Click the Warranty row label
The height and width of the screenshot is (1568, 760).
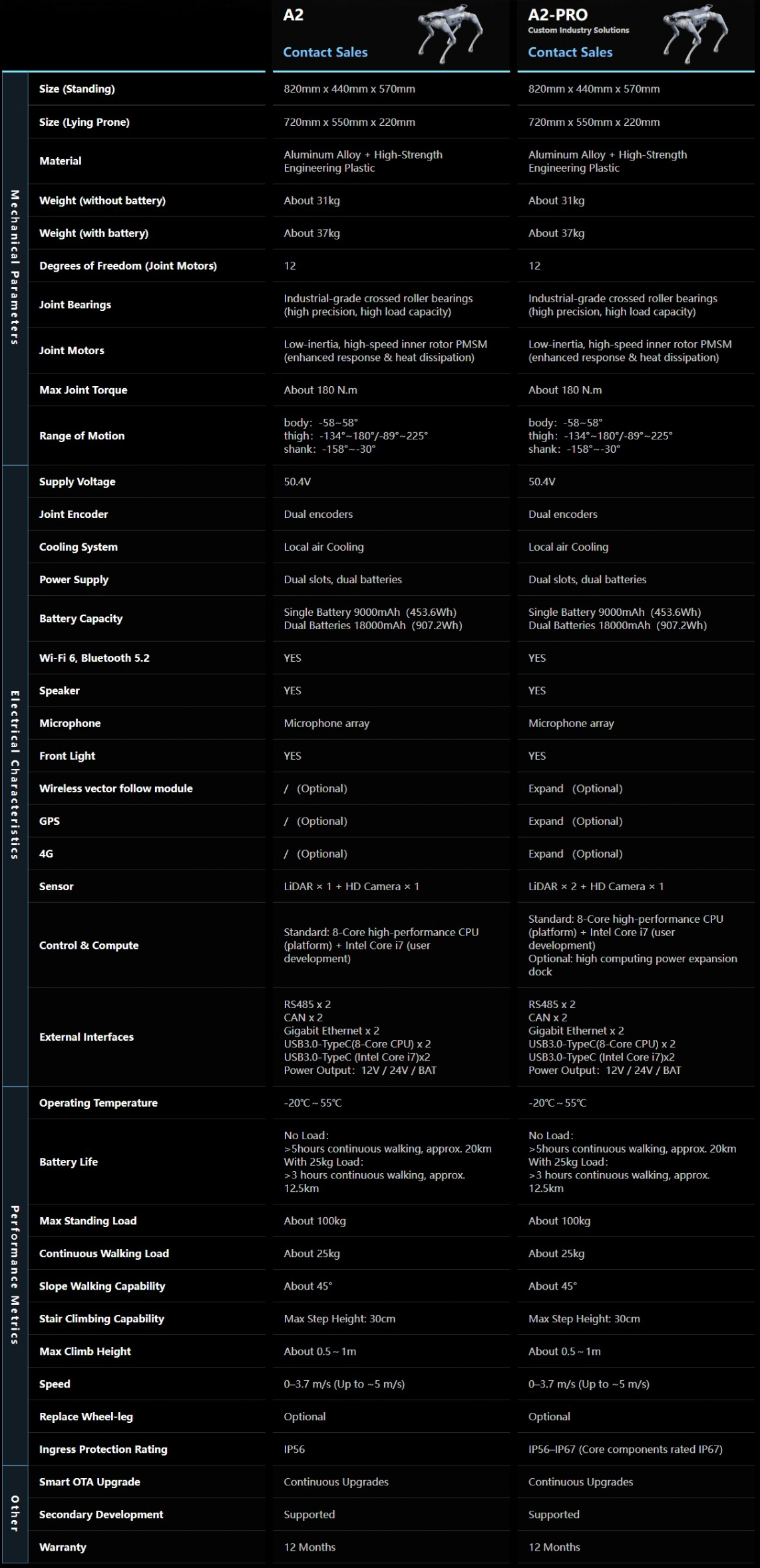(x=63, y=1547)
